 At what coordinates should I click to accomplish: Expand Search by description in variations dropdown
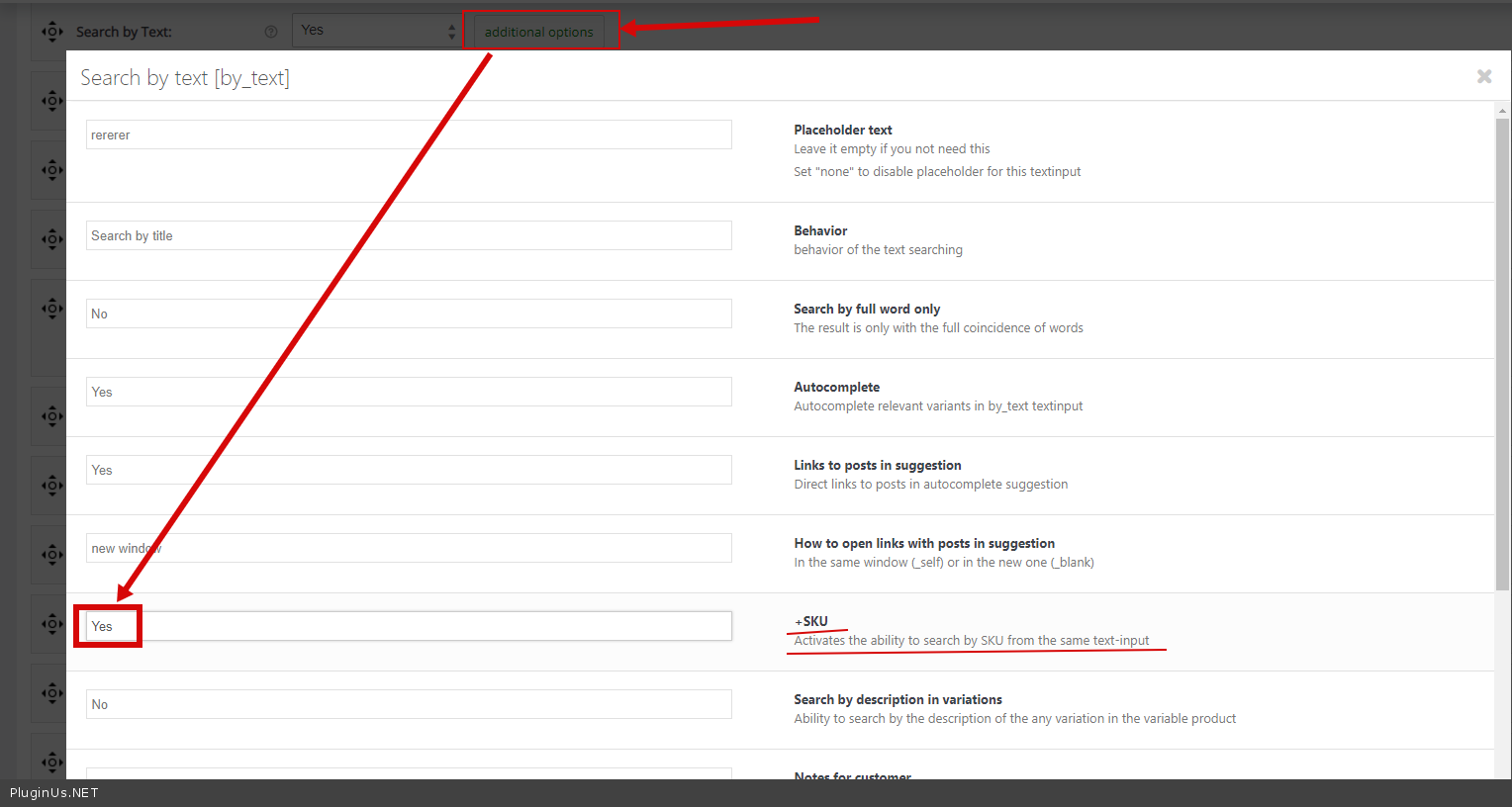pos(409,704)
